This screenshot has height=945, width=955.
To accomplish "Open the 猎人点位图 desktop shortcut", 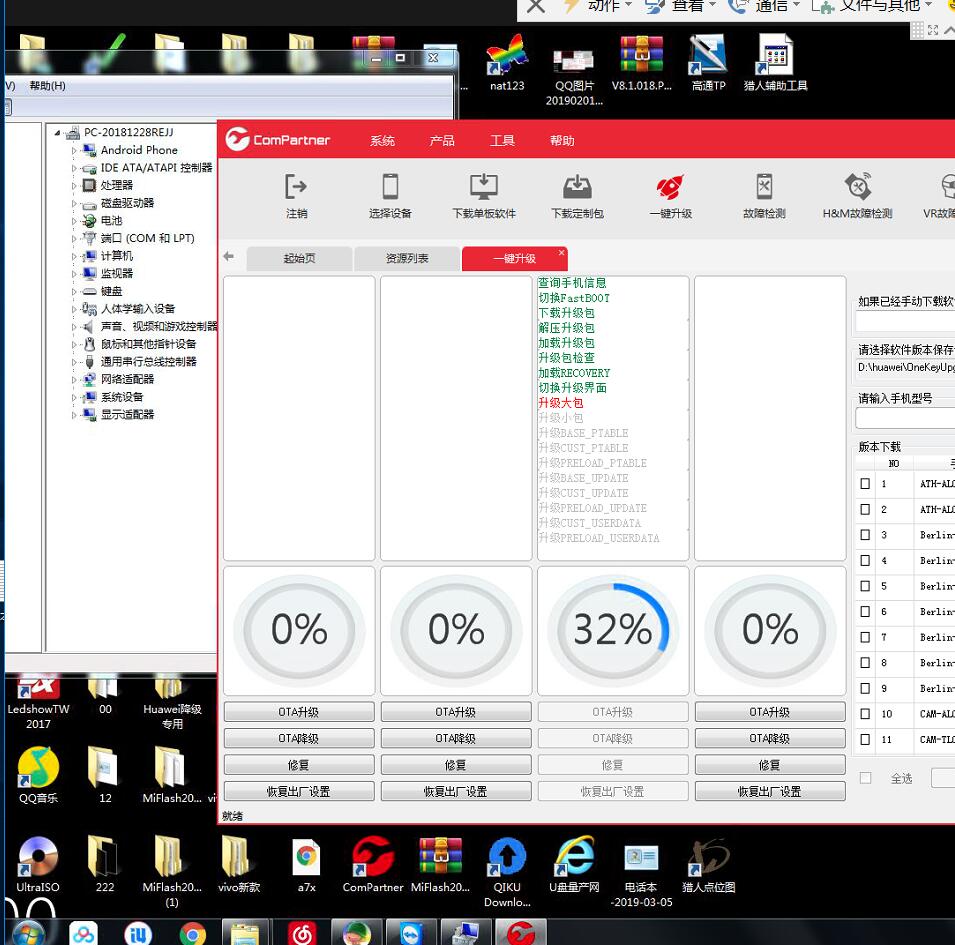I will click(x=708, y=865).
